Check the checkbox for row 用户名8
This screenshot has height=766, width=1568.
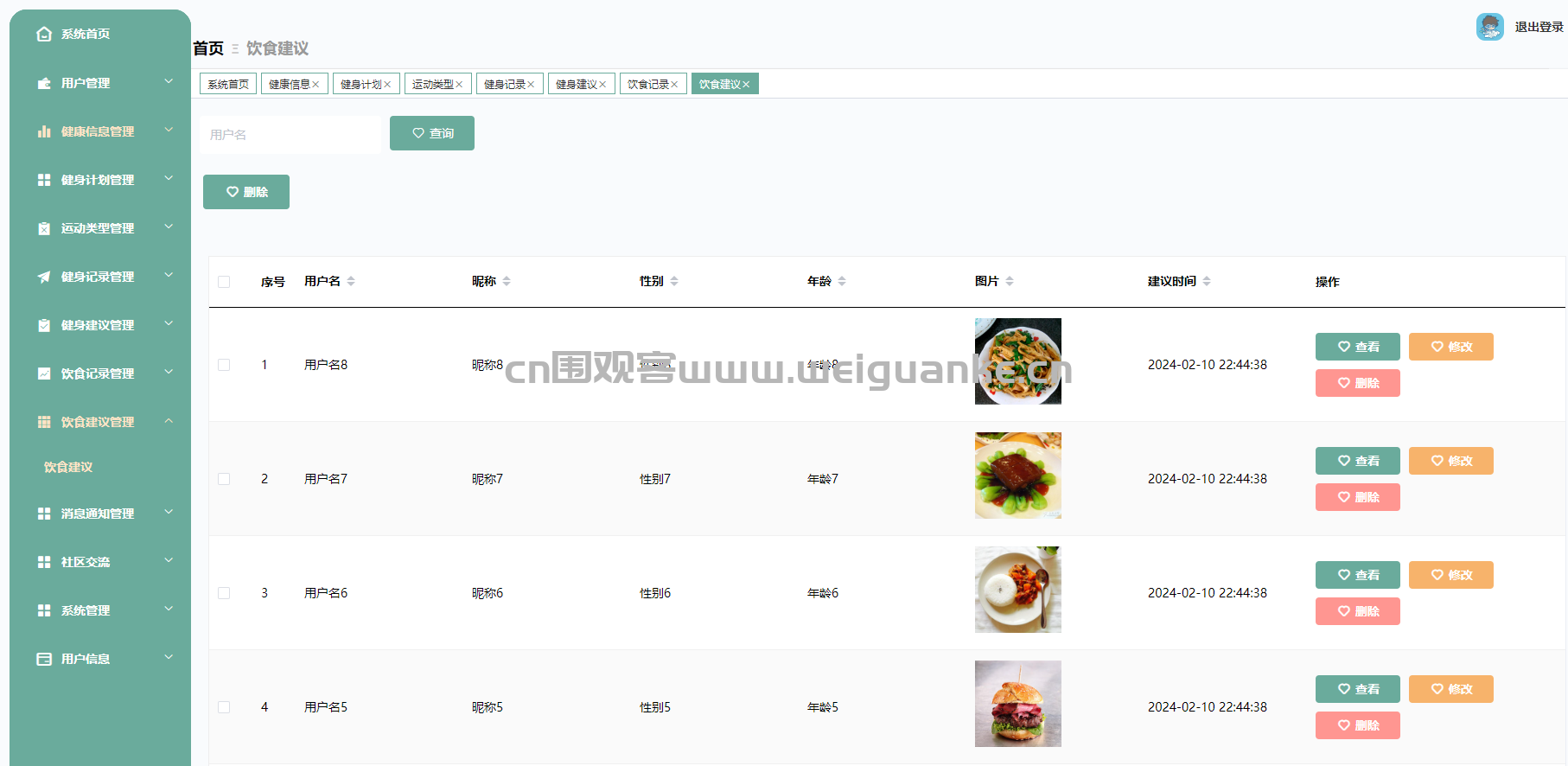click(x=224, y=365)
